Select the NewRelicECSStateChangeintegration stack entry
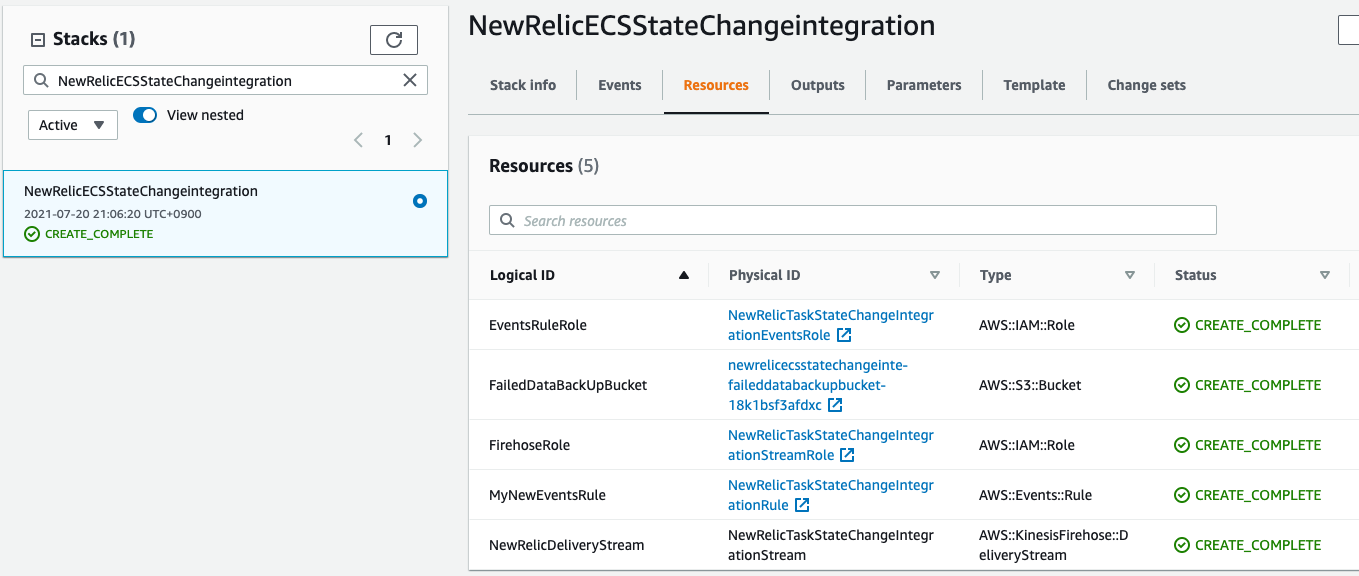 [226, 213]
